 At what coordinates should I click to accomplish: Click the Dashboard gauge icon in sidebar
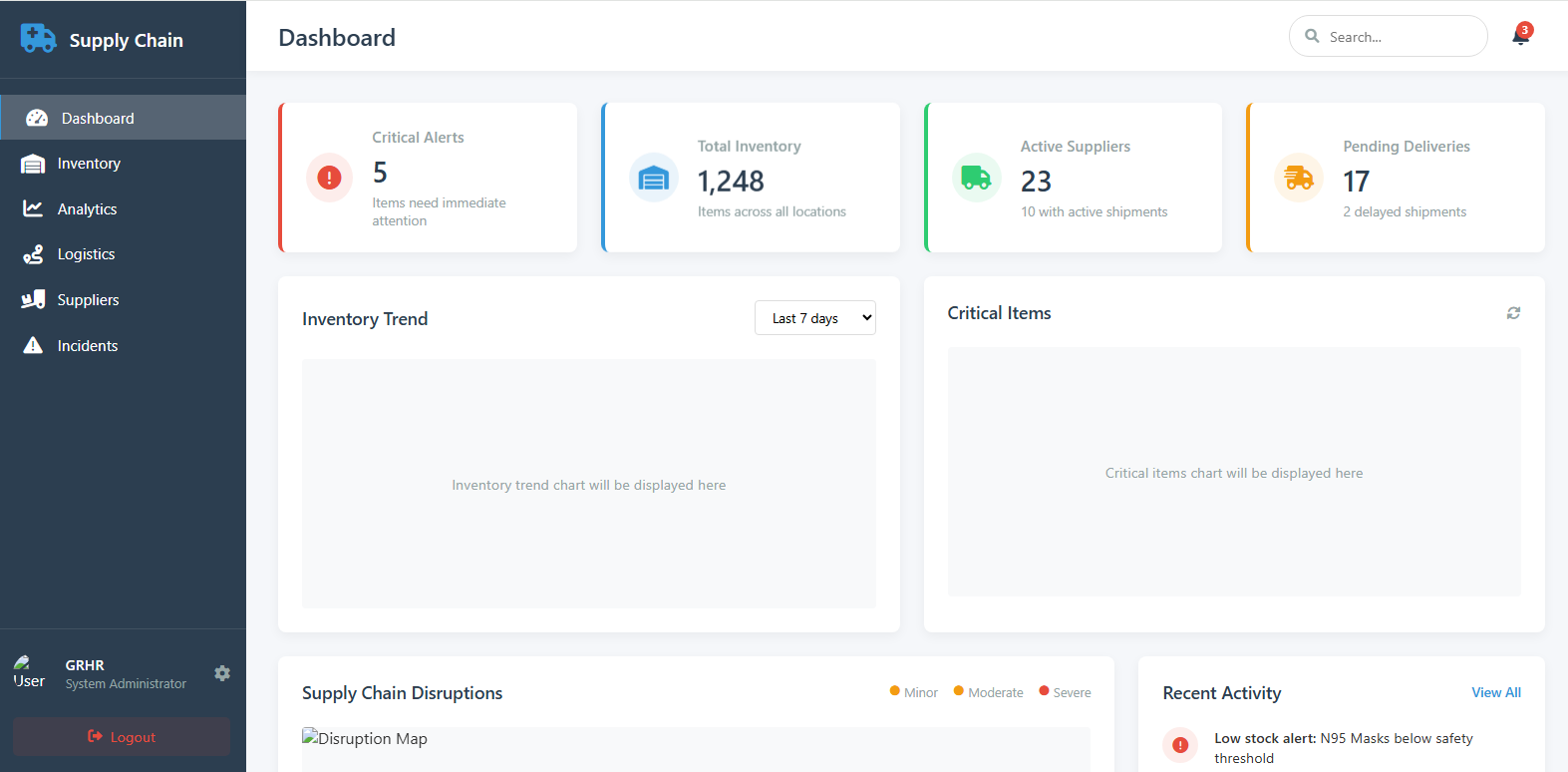pyautogui.click(x=37, y=118)
